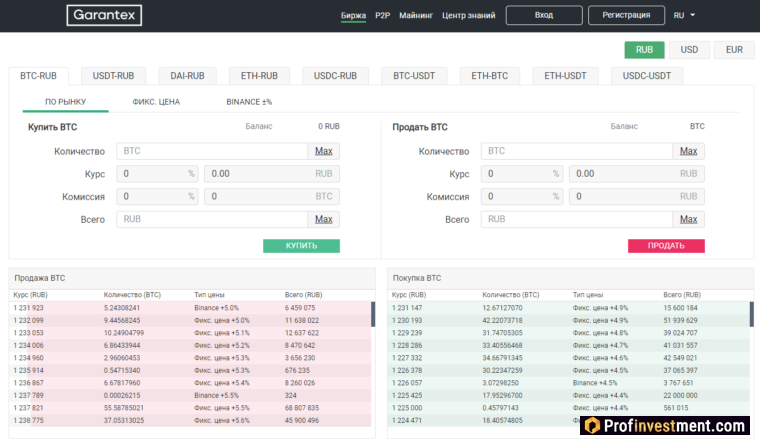Click buy total 22 000 000 cell
The height and width of the screenshot is (445, 760).
tap(681, 396)
